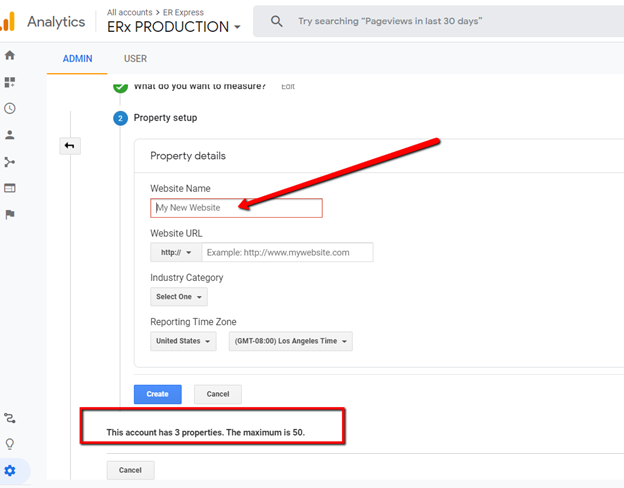The image size is (624, 488).
Task: Click Edit next to measure step
Action: pyautogui.click(x=288, y=86)
